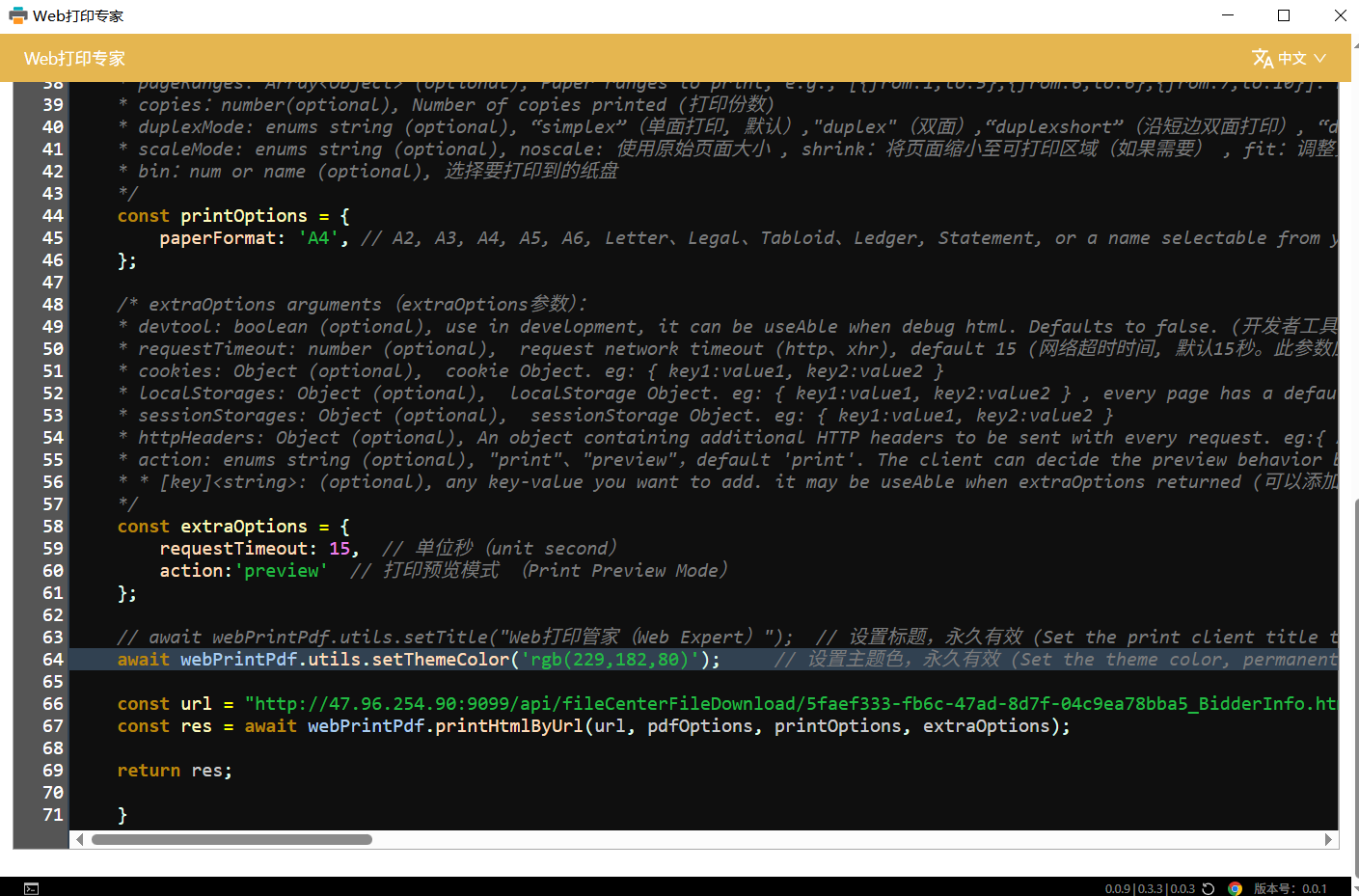Viewport: 1359px width, 896px height.
Task: Click the 版本号 0.0.1 version label
Action: [1290, 888]
